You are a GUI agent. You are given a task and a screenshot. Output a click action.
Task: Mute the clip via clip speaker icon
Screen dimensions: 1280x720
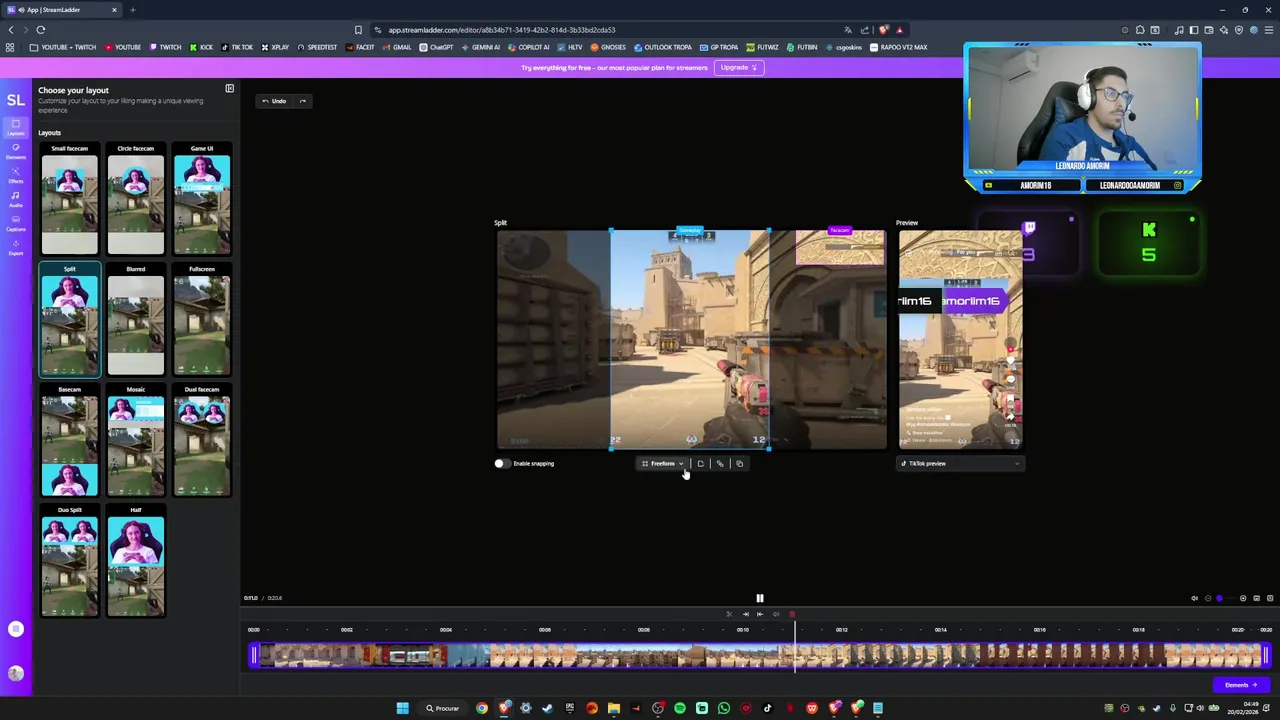pos(776,614)
